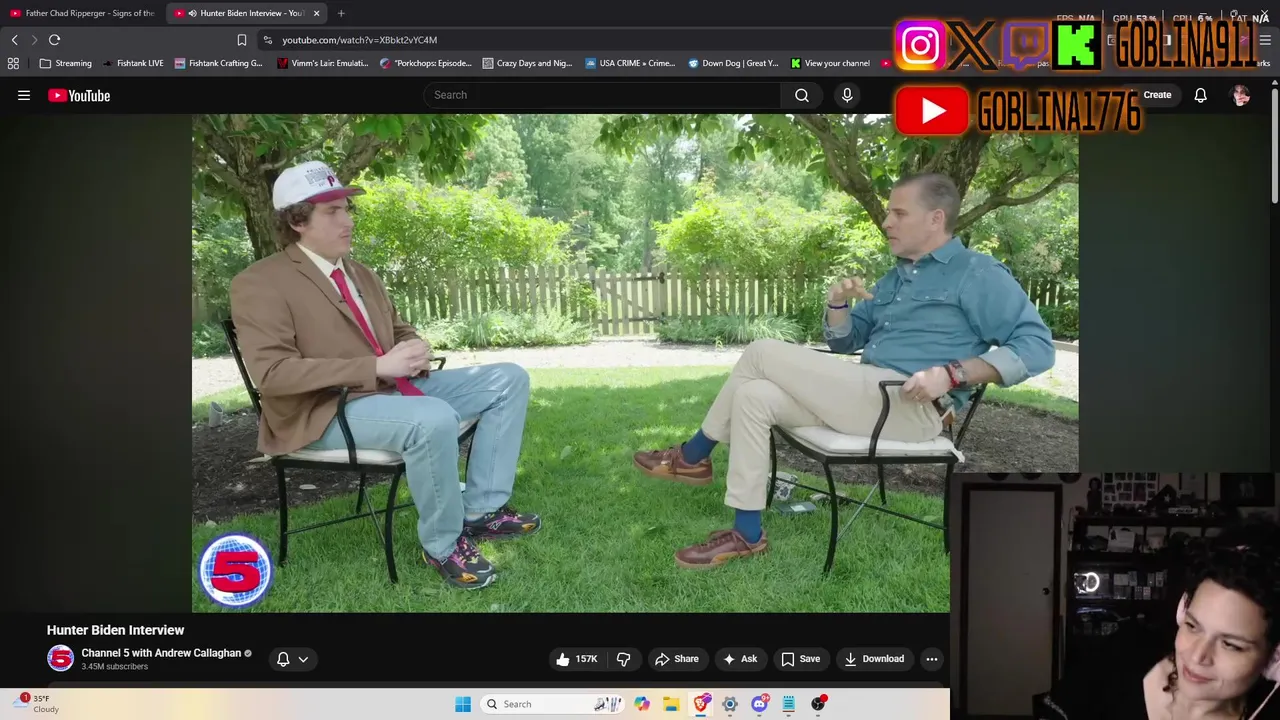Screen dimensions: 1280x720
Task: Open Fishtank Crafting bookmark
Action: 219,63
